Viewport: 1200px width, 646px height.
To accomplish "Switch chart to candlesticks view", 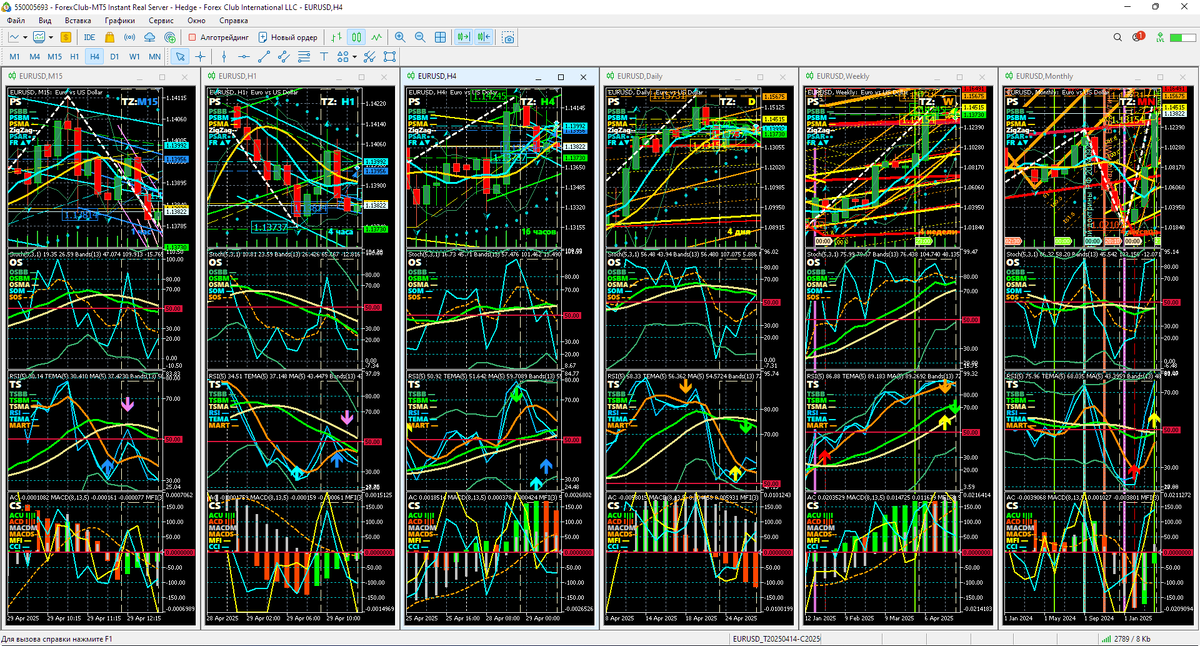I will point(358,37).
